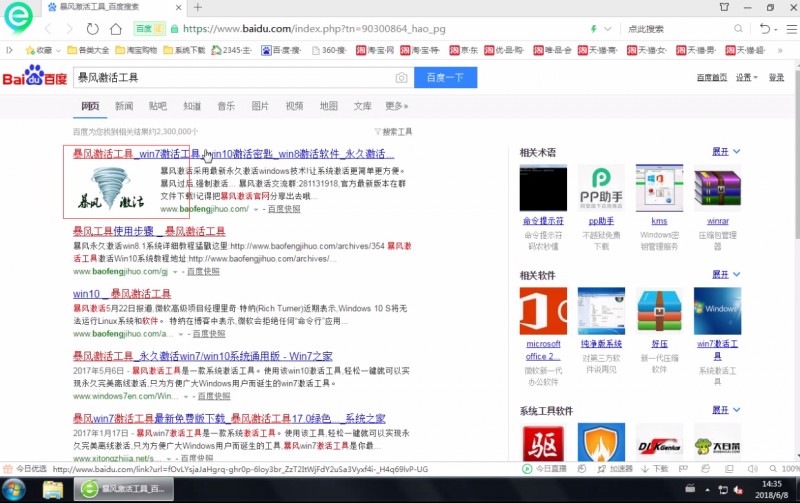Image resolution: width=800 pixels, height=503 pixels.
Task: Open 下载 downloads in status bar
Action: (655, 469)
